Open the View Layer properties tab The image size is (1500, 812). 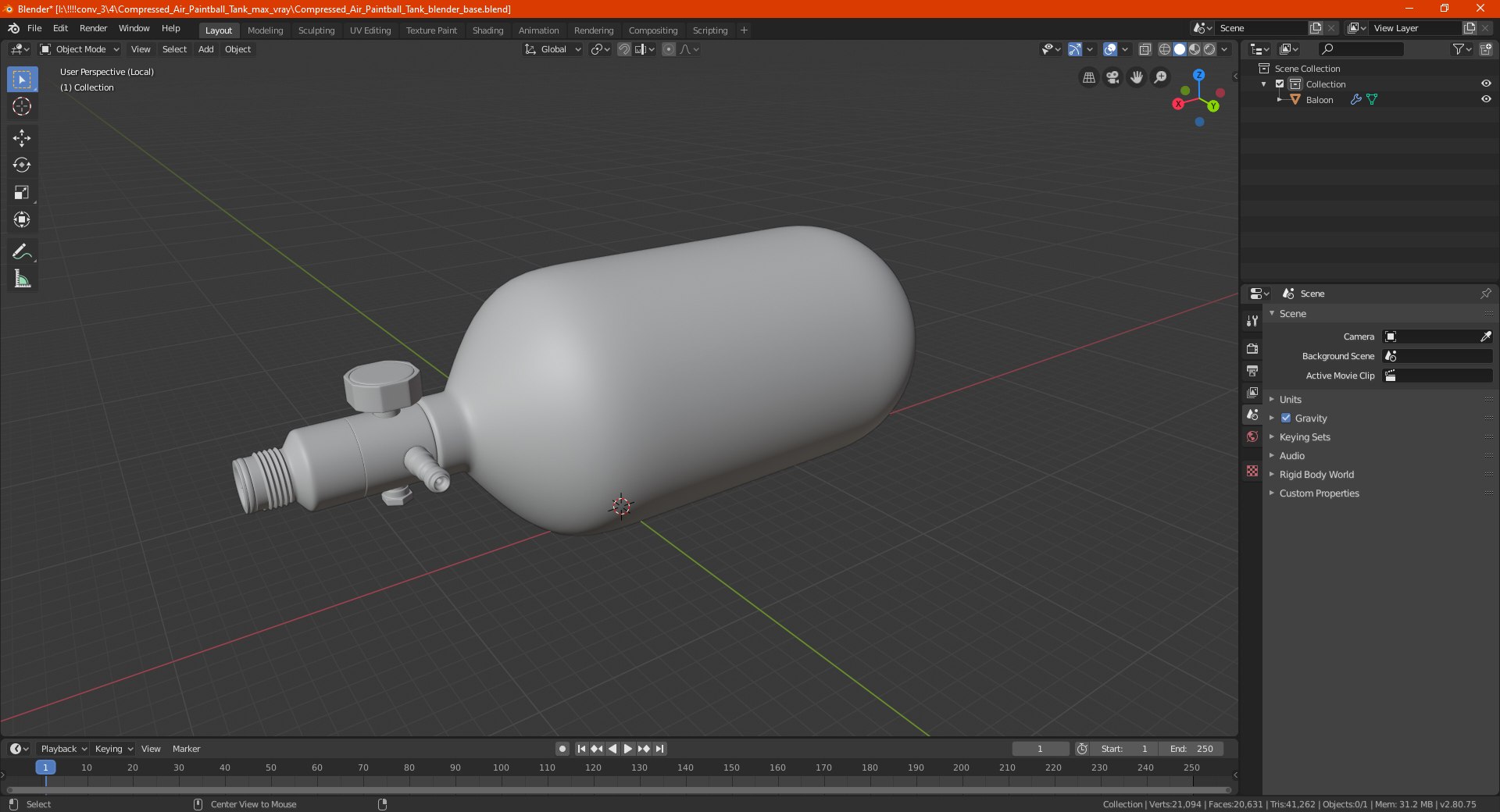click(1252, 392)
